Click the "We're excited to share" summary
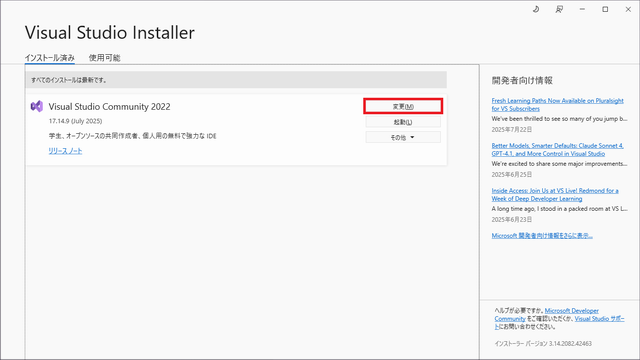The image size is (640, 360). click(559, 164)
